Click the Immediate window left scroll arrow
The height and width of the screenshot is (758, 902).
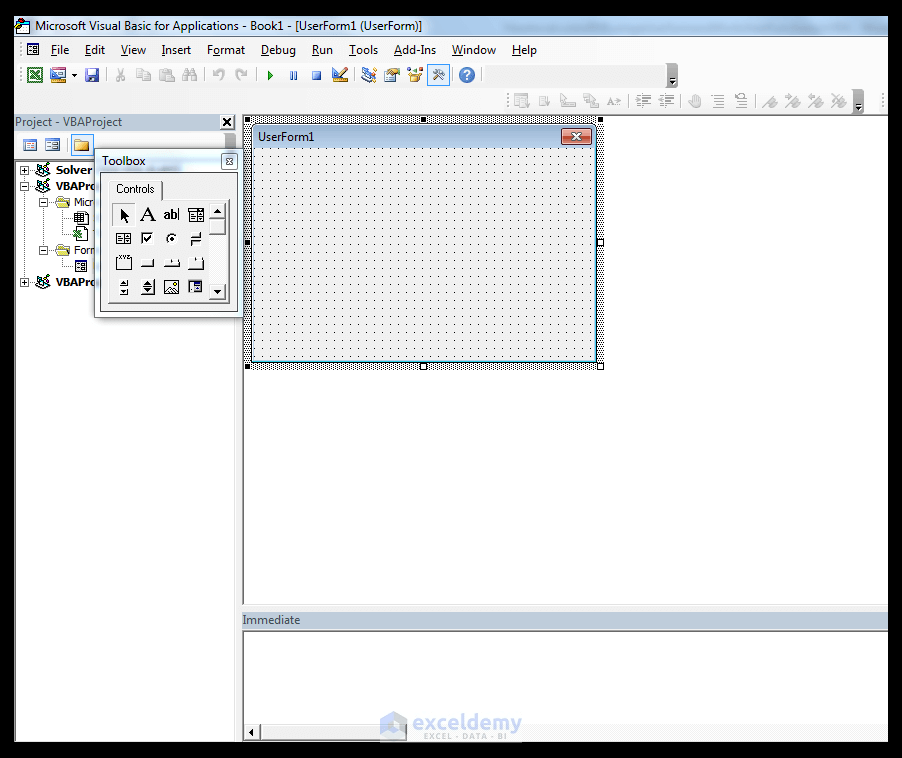pyautogui.click(x=251, y=733)
